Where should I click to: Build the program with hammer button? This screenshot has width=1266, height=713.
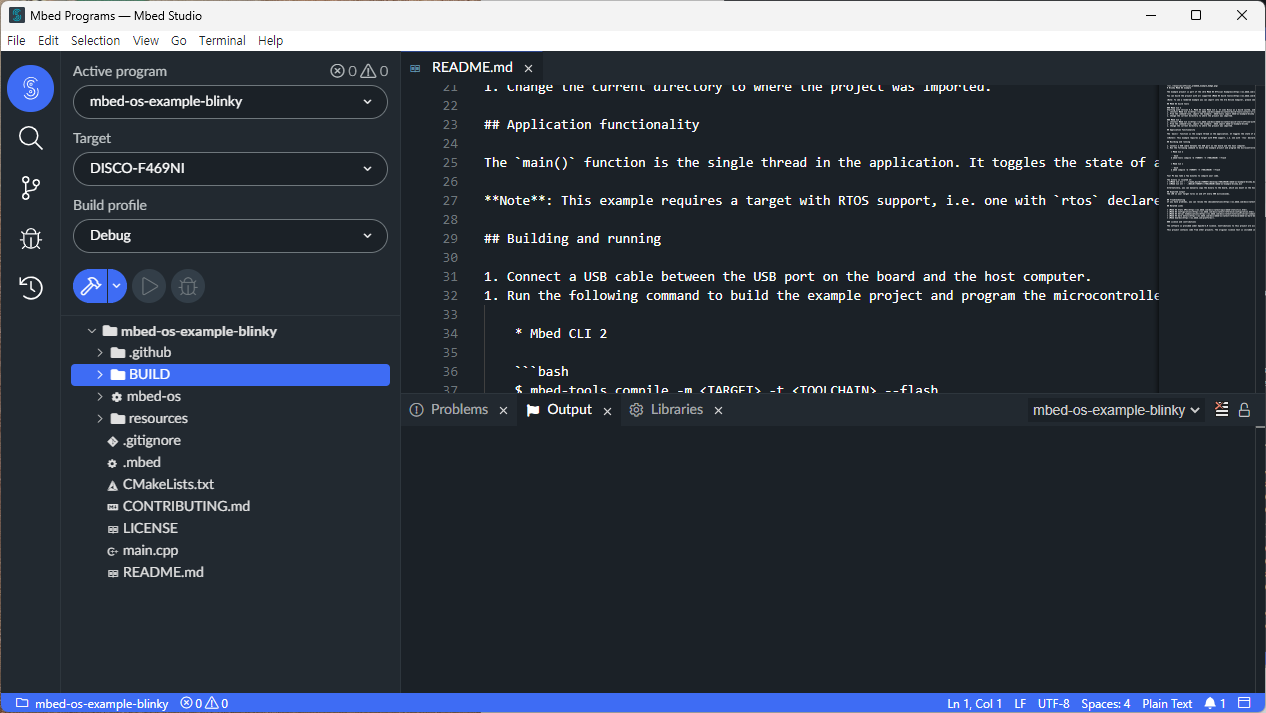click(90, 286)
